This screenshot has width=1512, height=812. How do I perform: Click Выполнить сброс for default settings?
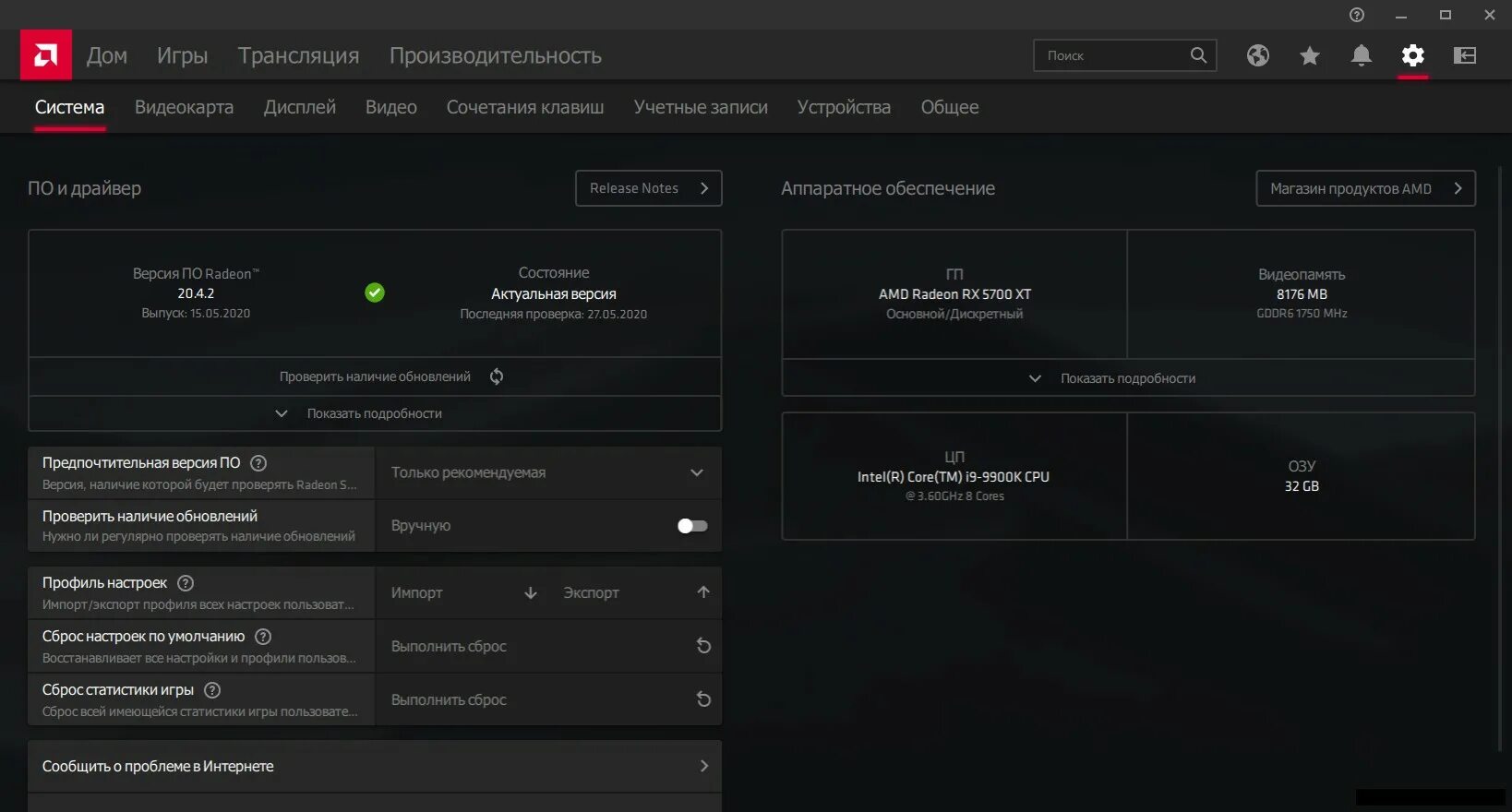[548, 646]
